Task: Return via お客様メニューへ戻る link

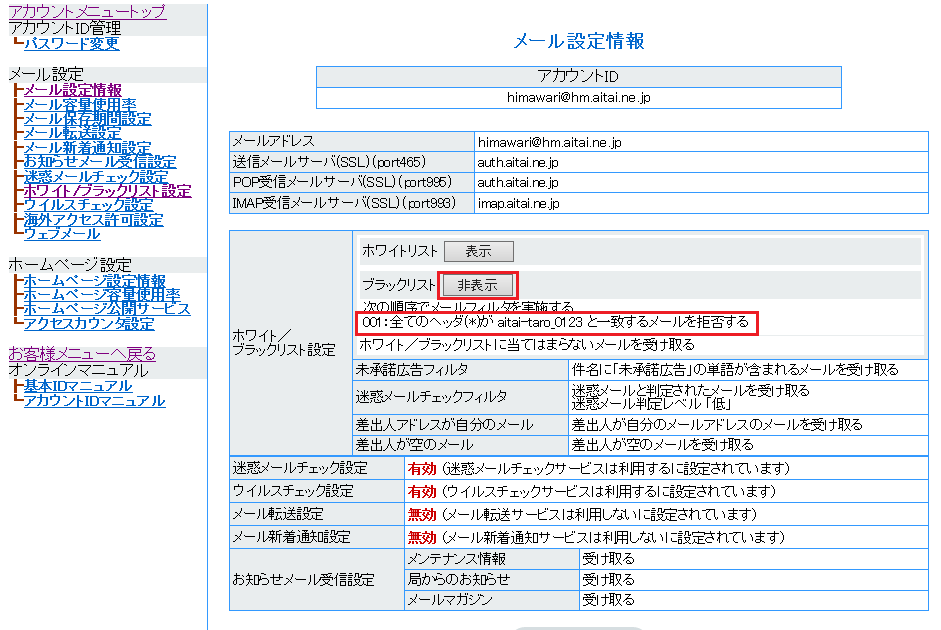Action: [82, 354]
